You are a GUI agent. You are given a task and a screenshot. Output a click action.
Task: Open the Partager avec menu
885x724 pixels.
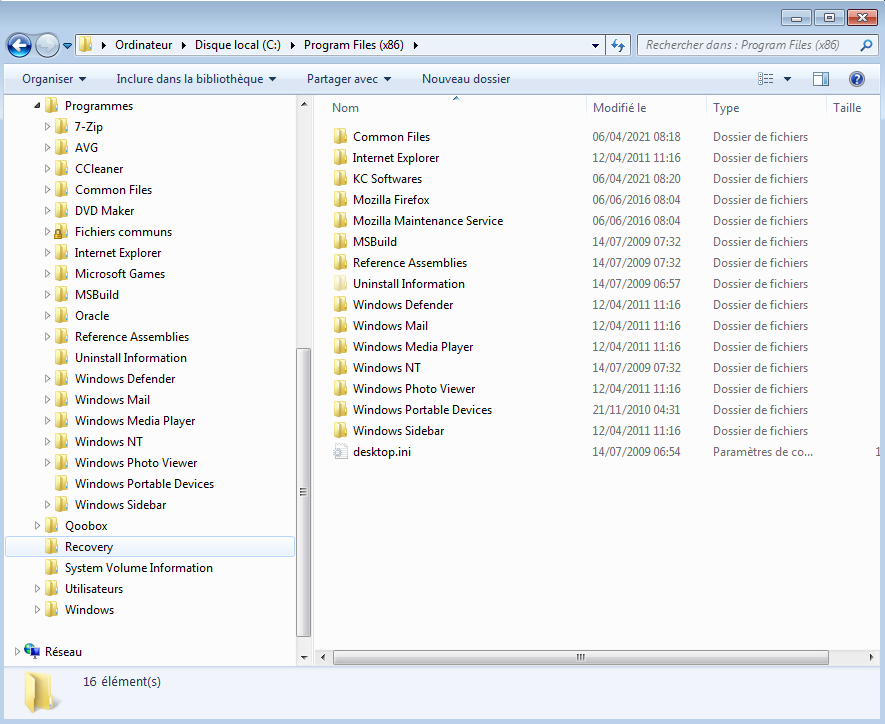(349, 79)
